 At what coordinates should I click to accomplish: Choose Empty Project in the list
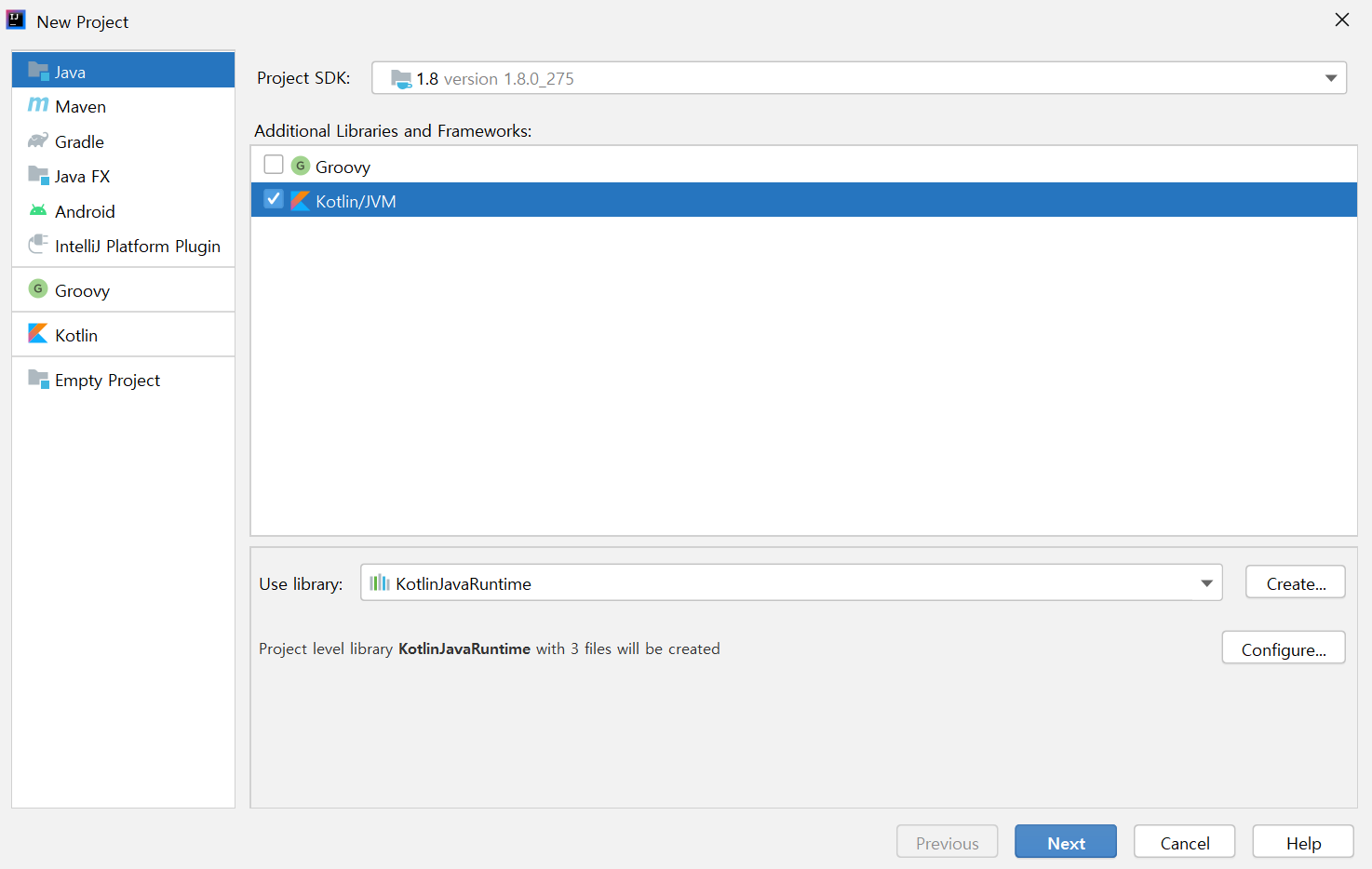pyautogui.click(x=123, y=380)
